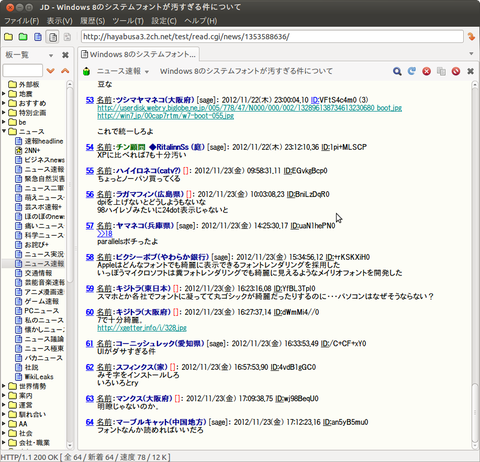Click the search magnifier icon in thread toolbar
This screenshot has height=462, width=480.
pyautogui.click(x=397, y=71)
